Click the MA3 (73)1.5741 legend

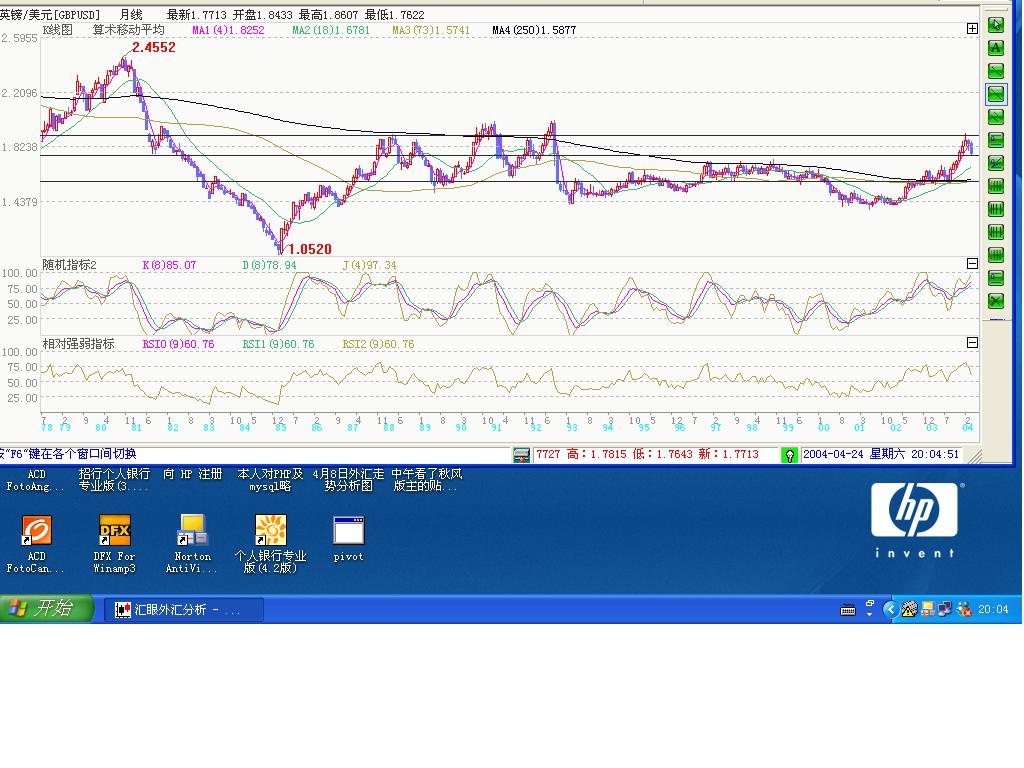click(x=431, y=30)
